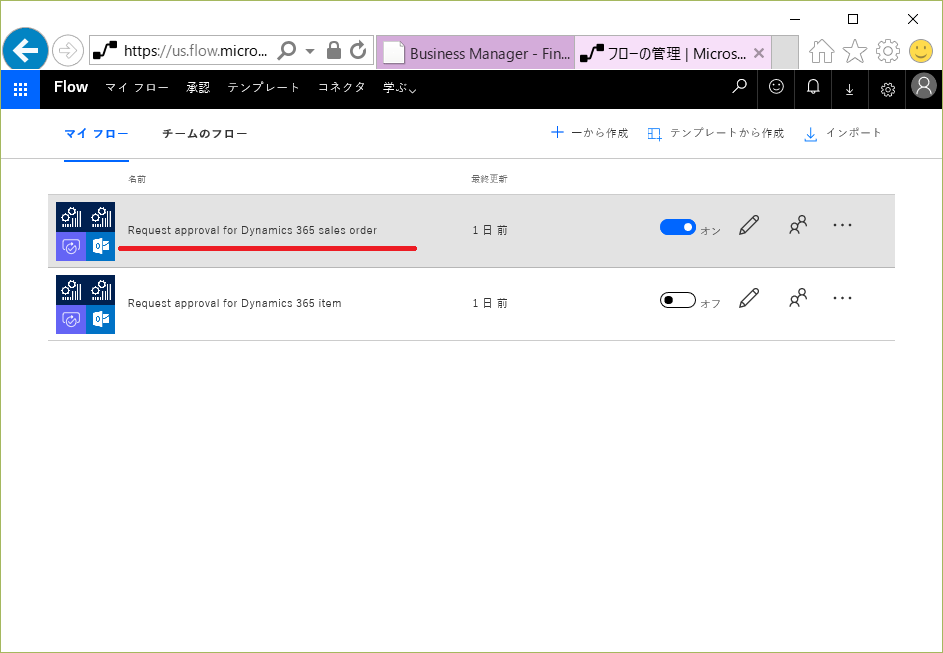Viewport: 943px width, 653px height.
Task: Open a new browser tab button
Action: coord(785,53)
